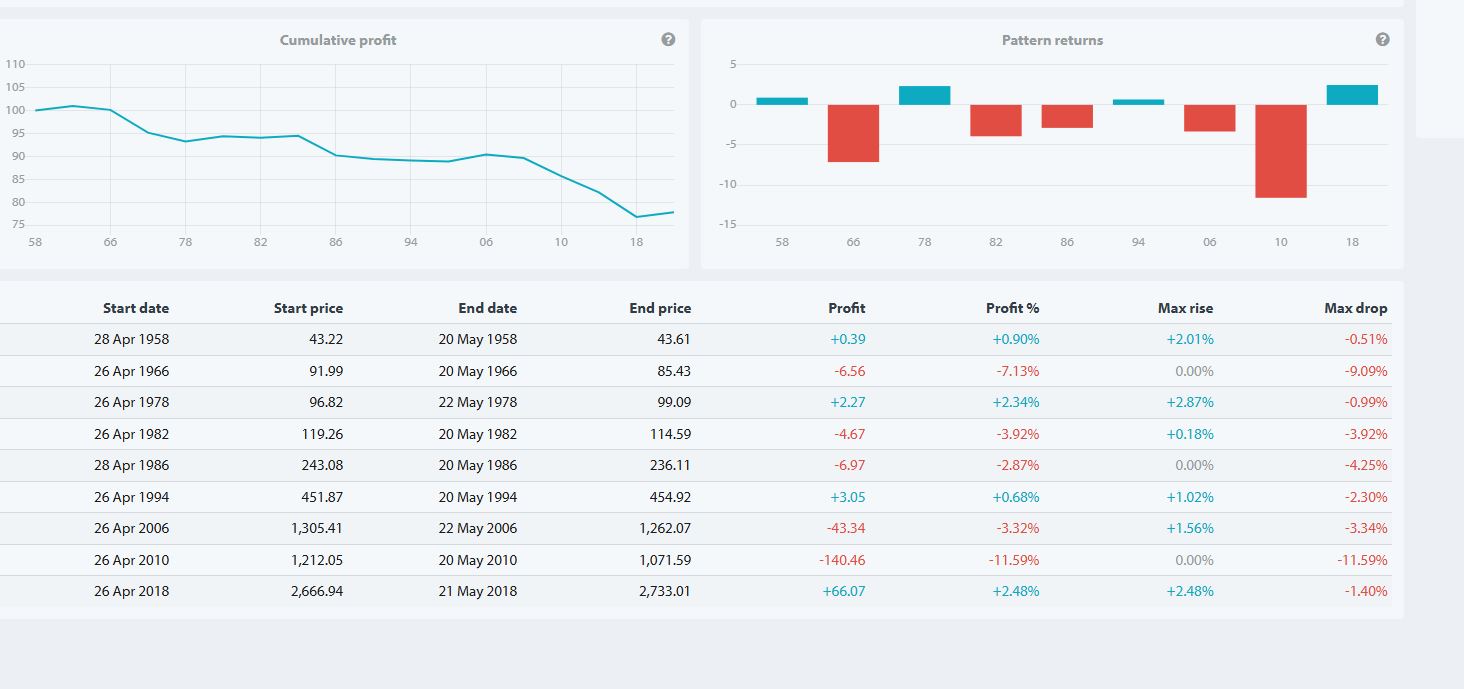Screen dimensions: 1464x689
Task: Select the table row starting 28 Apr 1958
Action: coord(700,339)
